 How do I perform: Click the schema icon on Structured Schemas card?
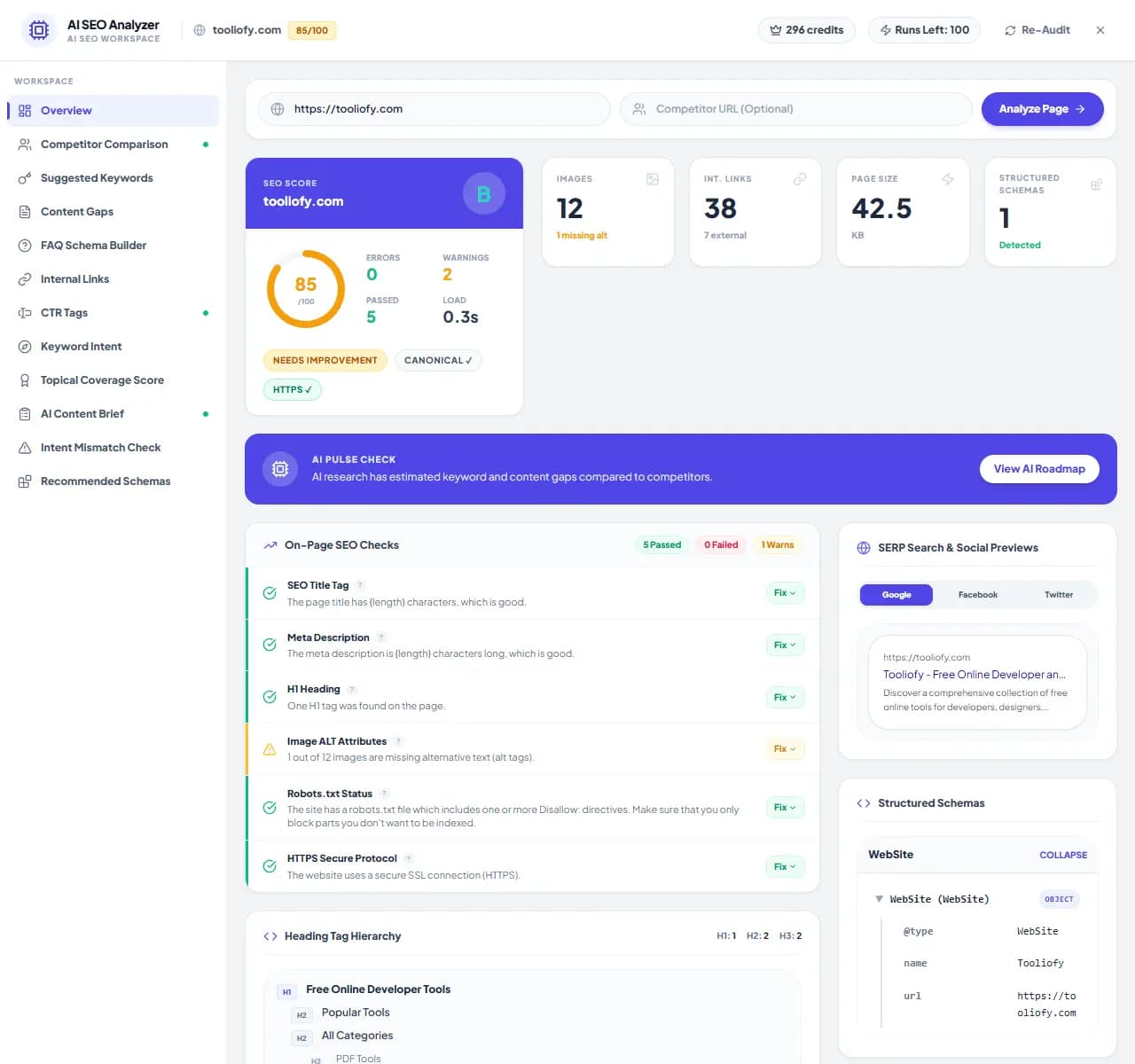pos(1096,184)
